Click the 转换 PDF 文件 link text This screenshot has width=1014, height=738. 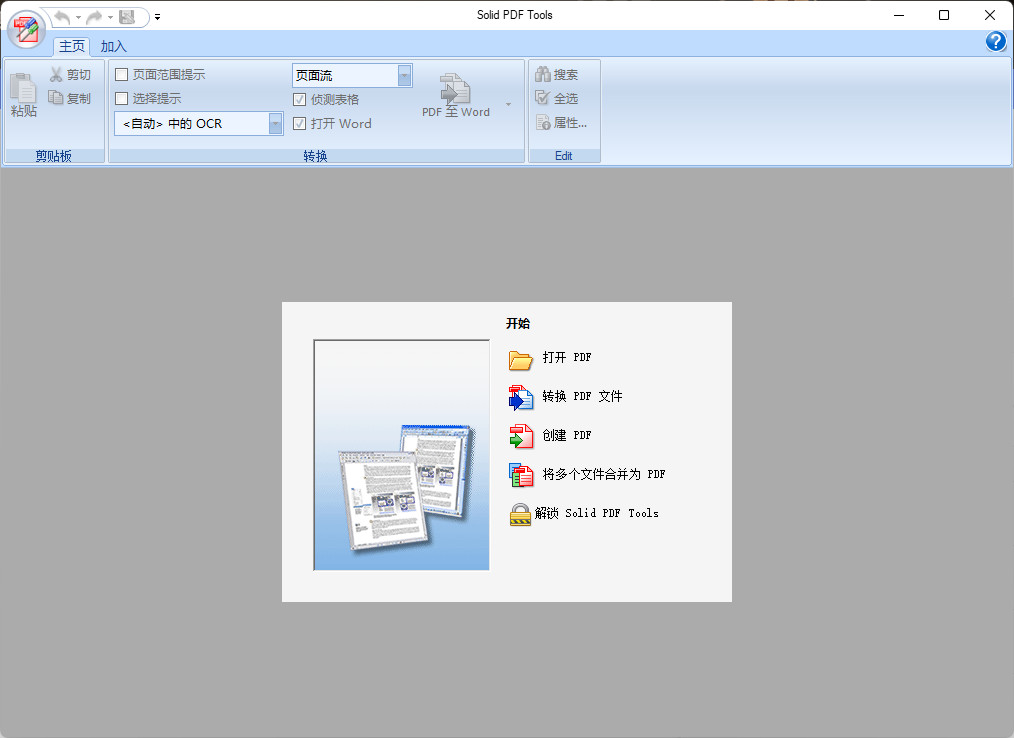582,396
